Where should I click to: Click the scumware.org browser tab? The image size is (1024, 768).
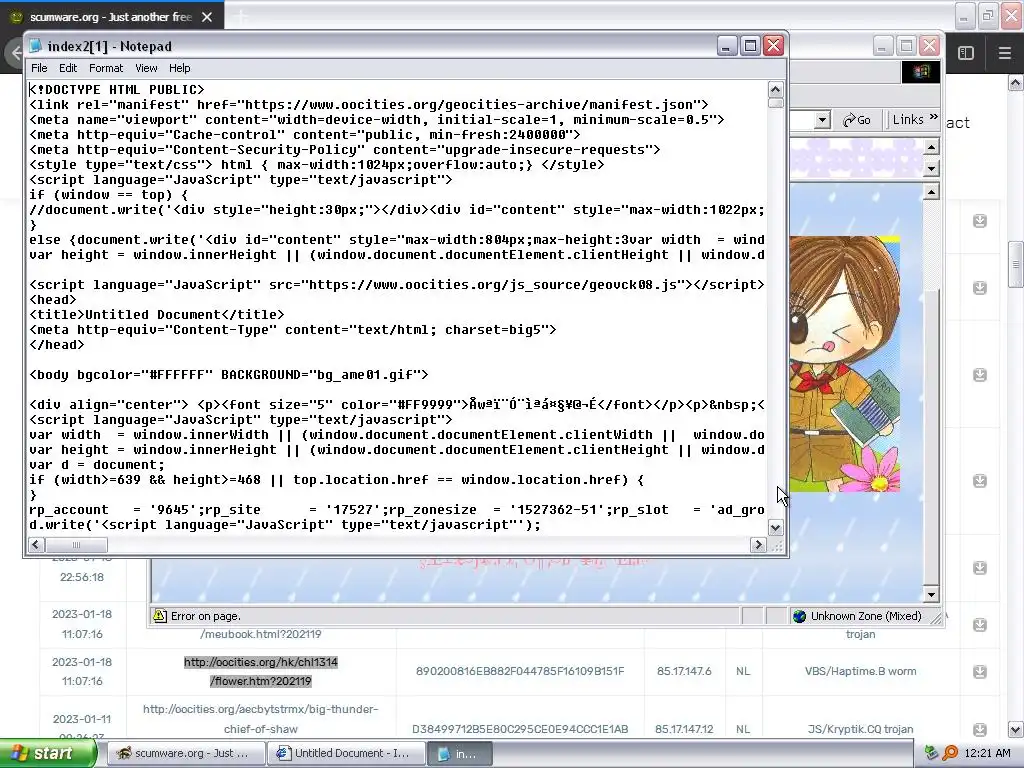pos(111,17)
